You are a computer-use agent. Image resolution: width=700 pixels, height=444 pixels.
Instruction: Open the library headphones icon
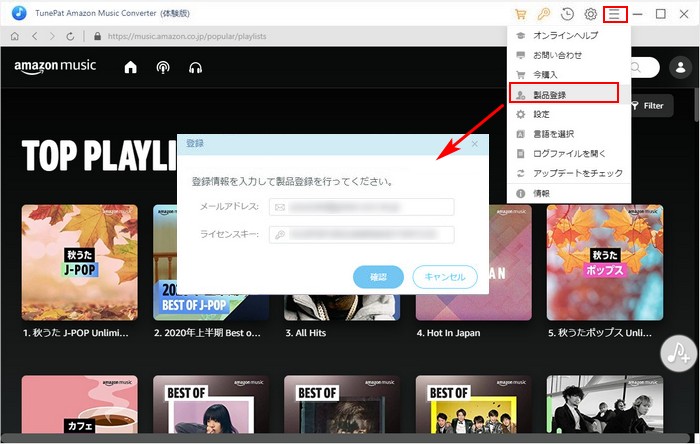click(x=196, y=68)
